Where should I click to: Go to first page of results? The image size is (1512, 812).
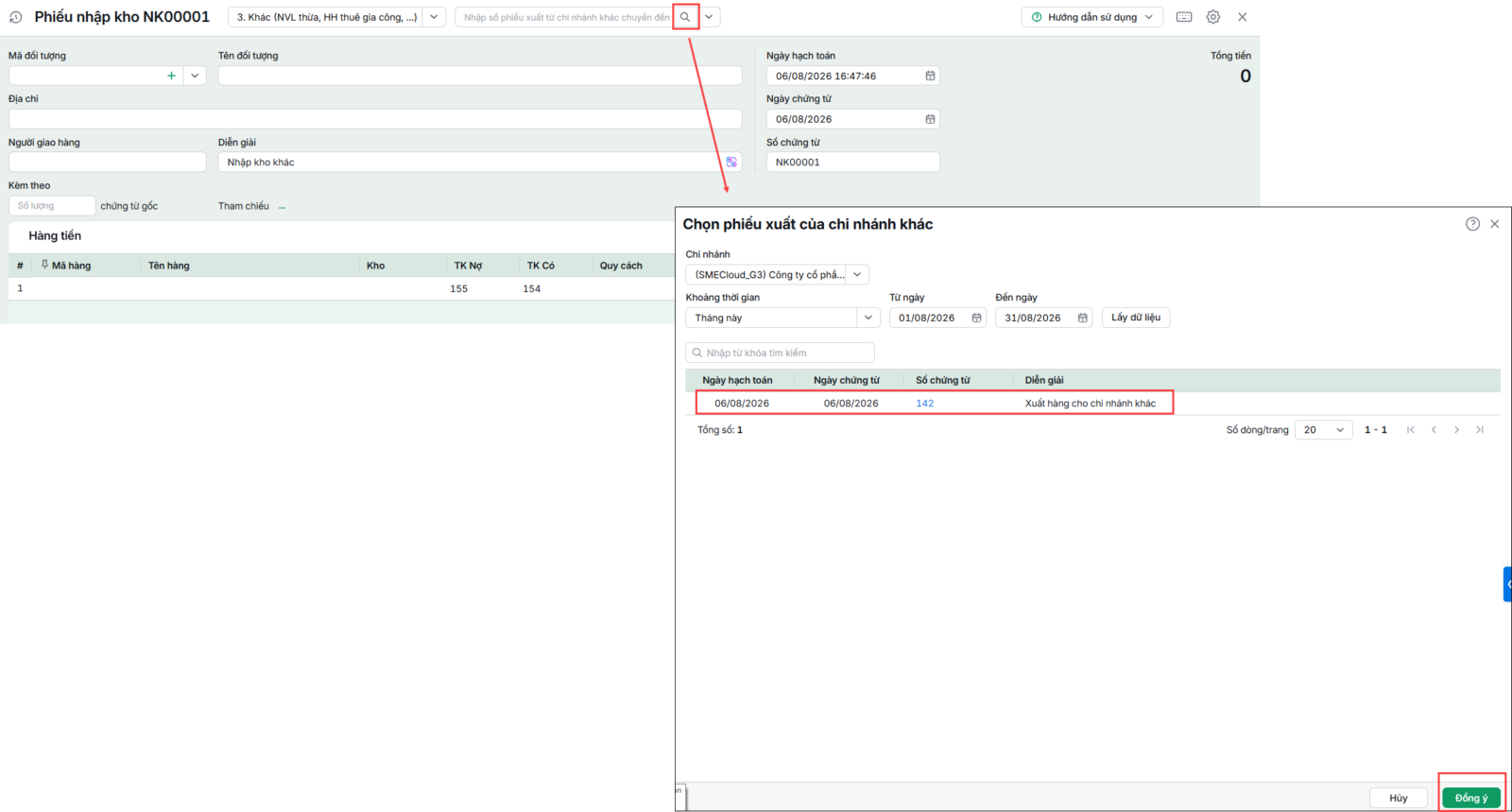(x=1411, y=429)
